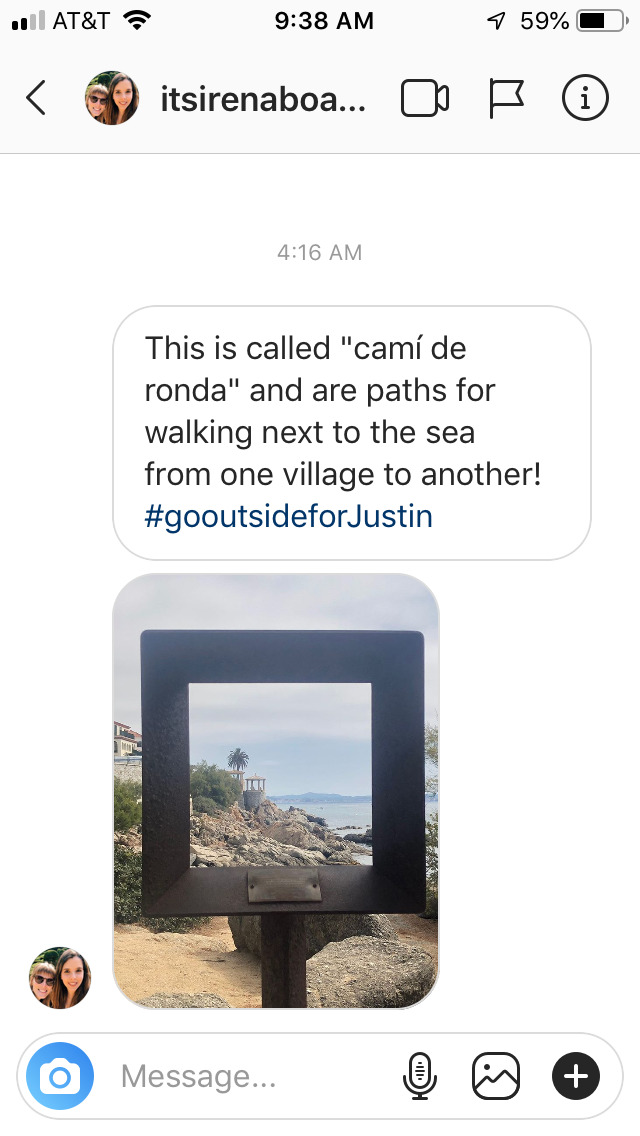The width and height of the screenshot is (640, 1136).
Task: Open conversation info details
Action: click(585, 98)
